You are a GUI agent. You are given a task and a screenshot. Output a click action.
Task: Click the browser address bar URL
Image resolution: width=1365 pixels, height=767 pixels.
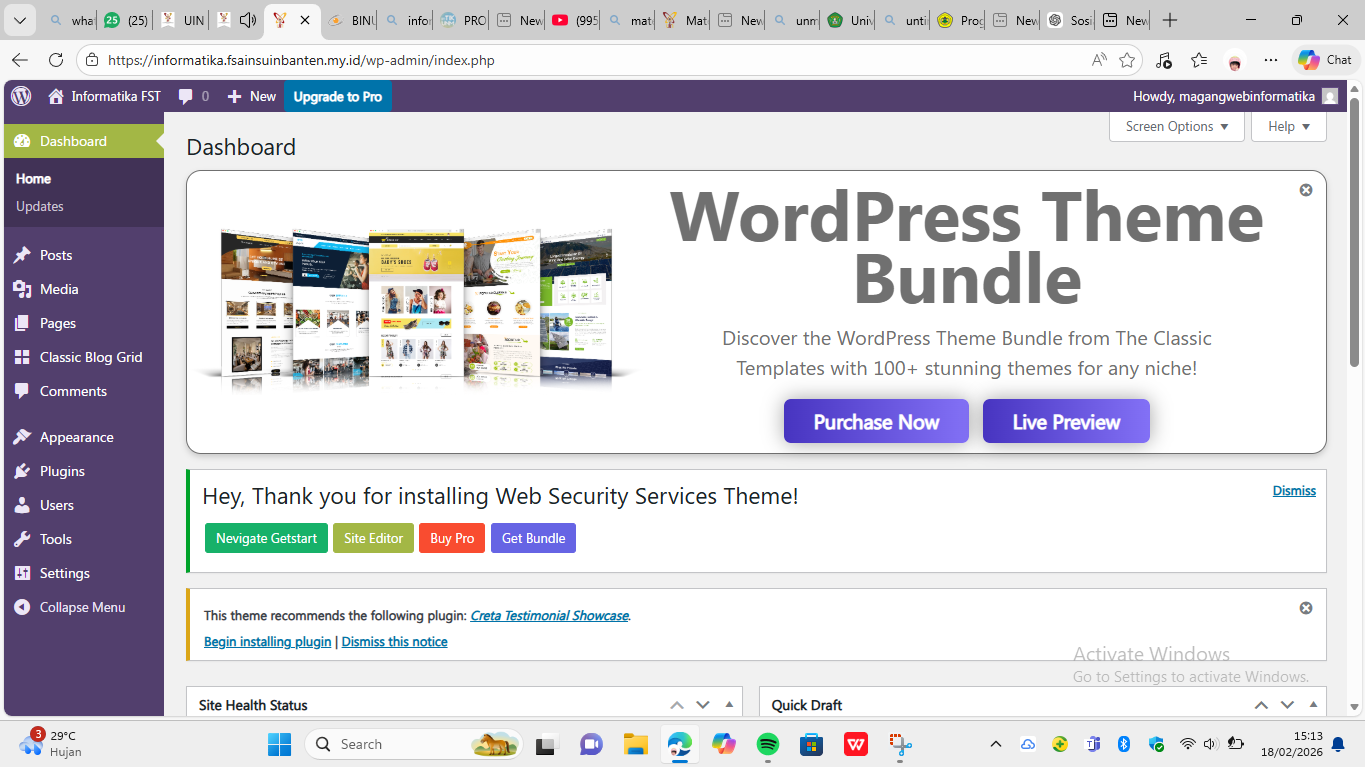tap(301, 60)
